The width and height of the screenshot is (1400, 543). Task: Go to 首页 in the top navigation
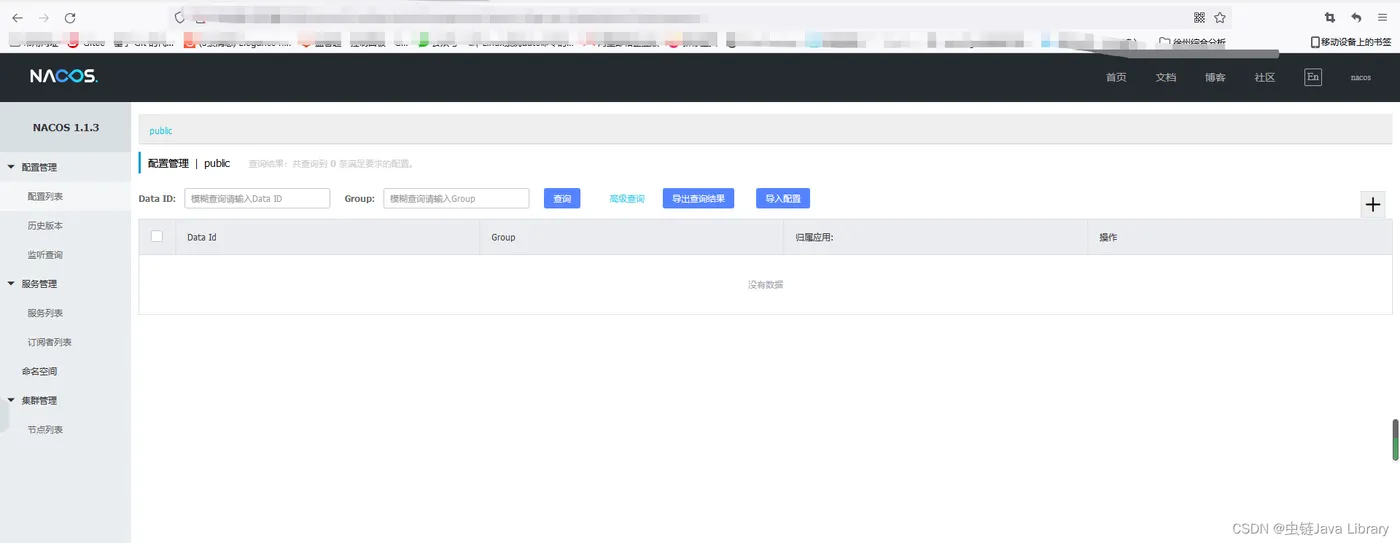click(x=1116, y=77)
